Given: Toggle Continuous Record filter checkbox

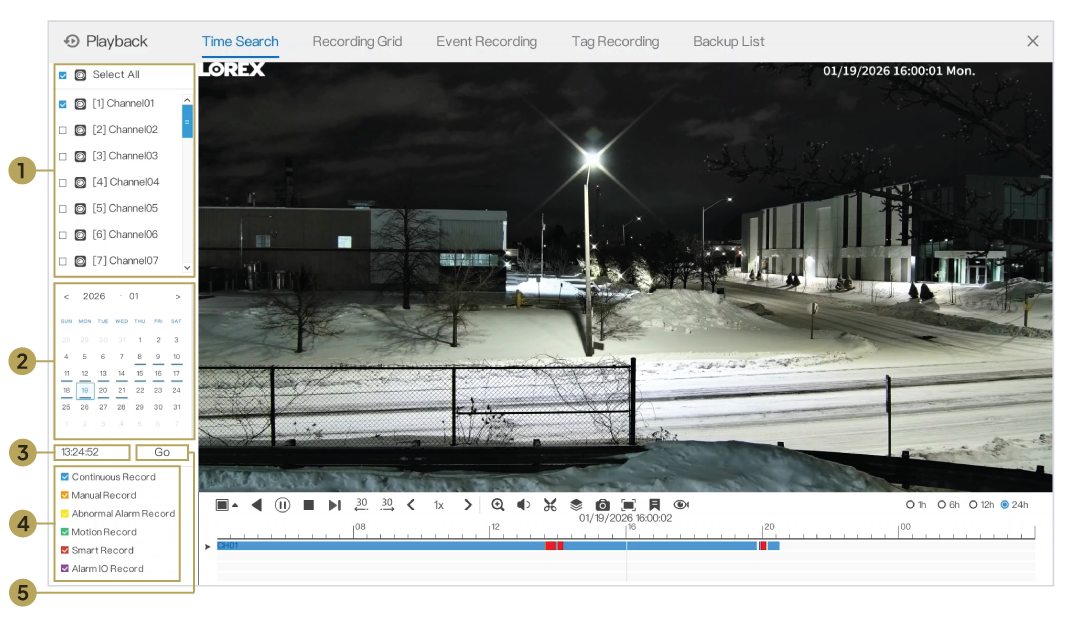Looking at the screenshot, I should (65, 477).
